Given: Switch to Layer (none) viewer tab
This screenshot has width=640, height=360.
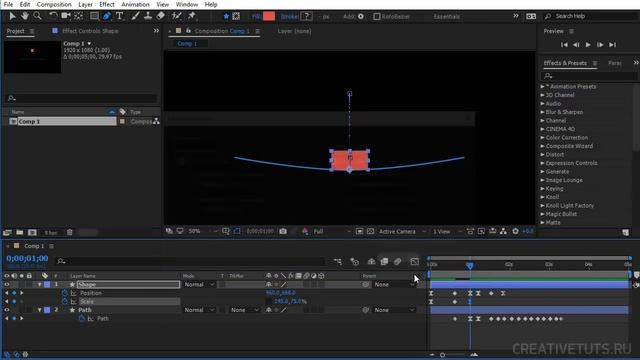Looking at the screenshot, I should point(294,31).
